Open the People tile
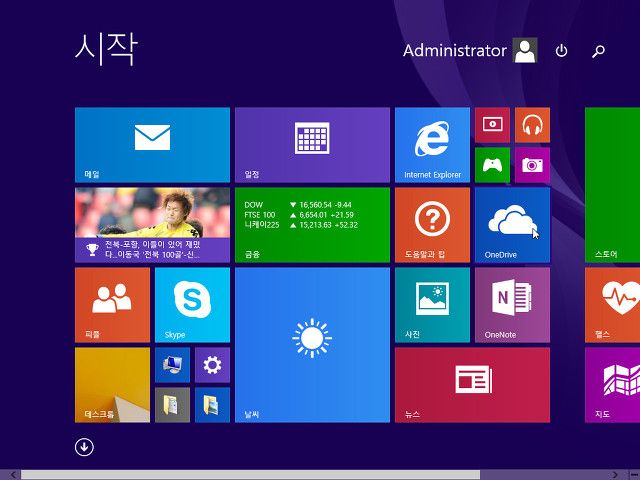 [x=112, y=305]
